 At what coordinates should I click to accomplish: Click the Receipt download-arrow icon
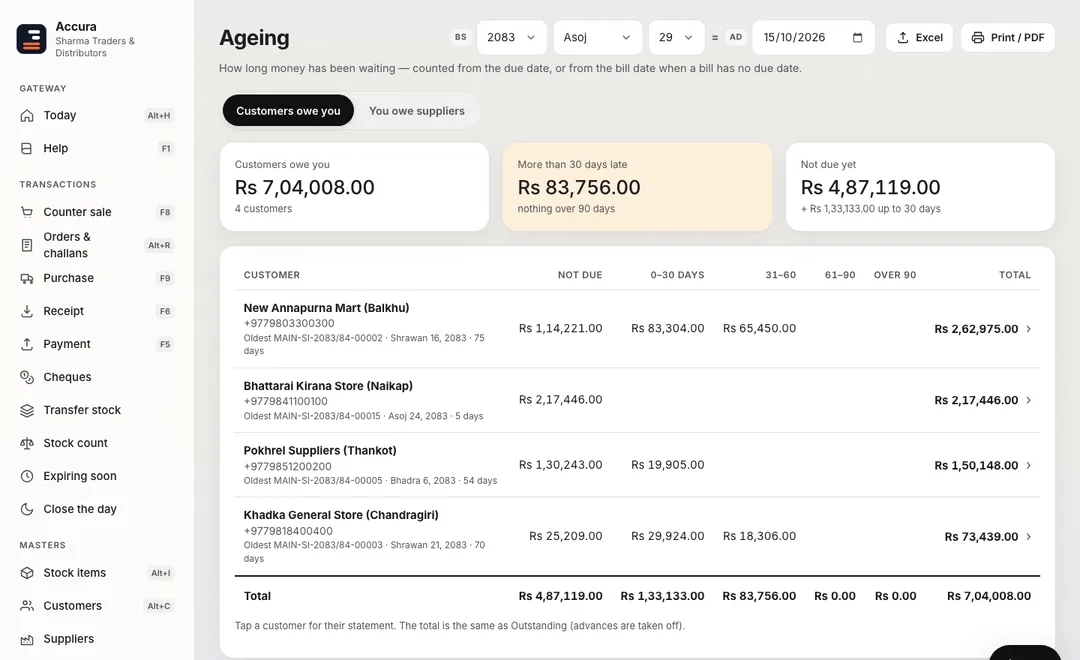click(x=27, y=311)
